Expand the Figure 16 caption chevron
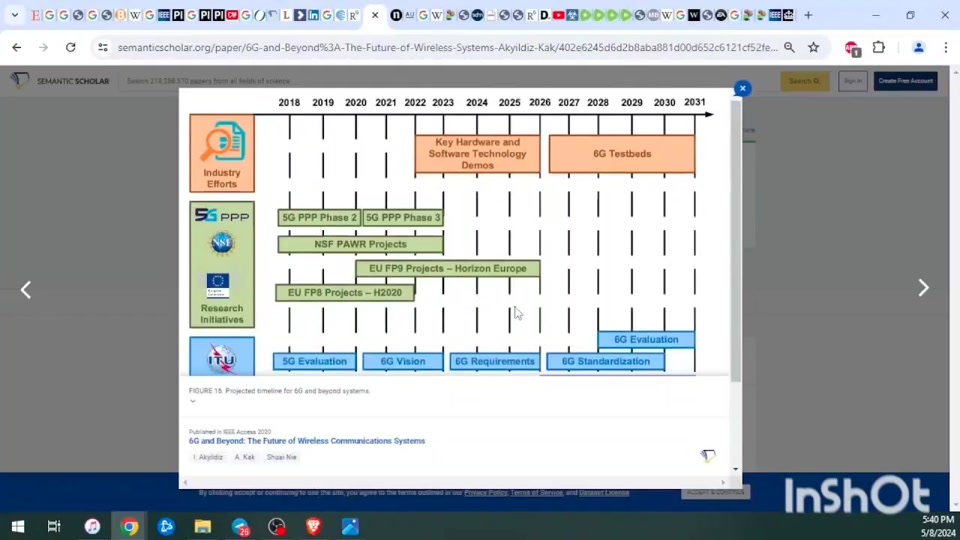 click(x=192, y=401)
